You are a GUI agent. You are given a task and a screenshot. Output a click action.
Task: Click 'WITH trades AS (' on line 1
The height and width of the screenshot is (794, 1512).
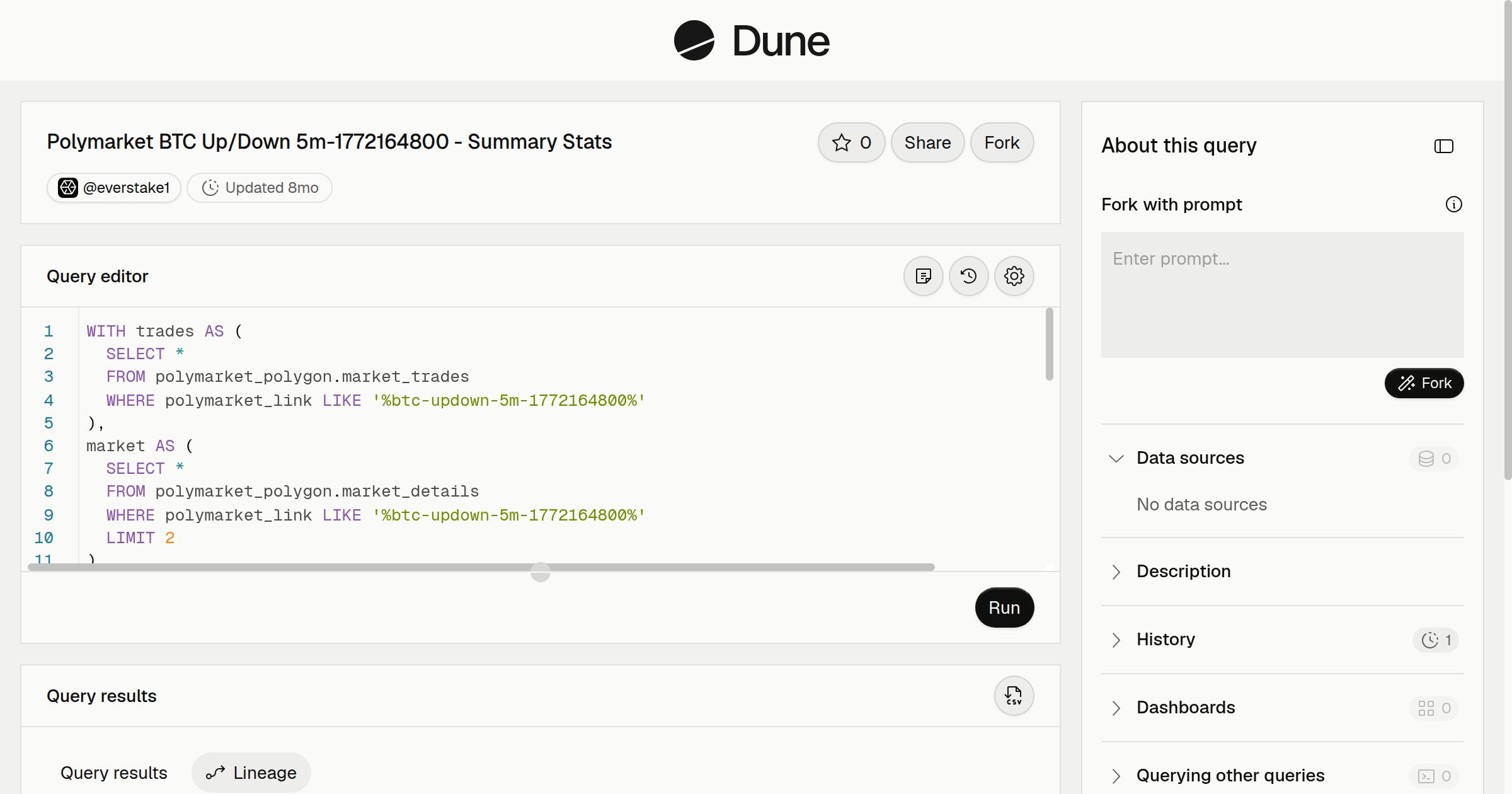[164, 331]
